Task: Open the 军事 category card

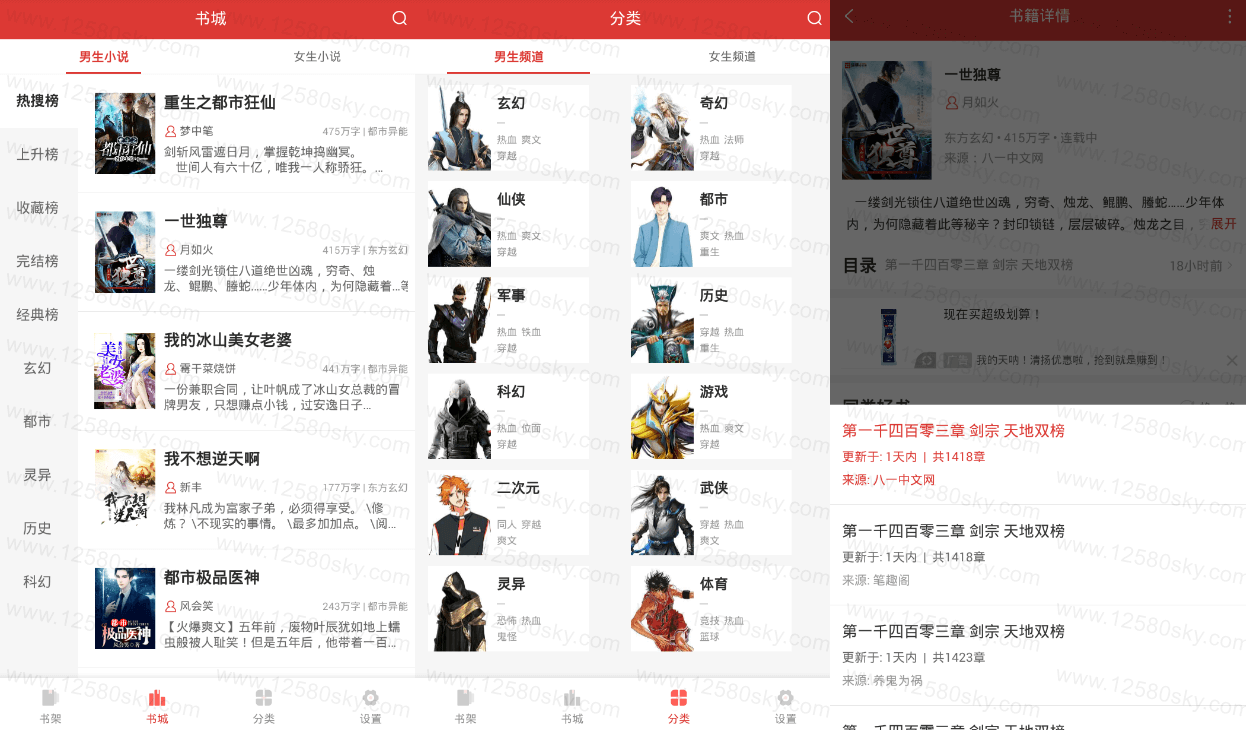Action: click(508, 320)
